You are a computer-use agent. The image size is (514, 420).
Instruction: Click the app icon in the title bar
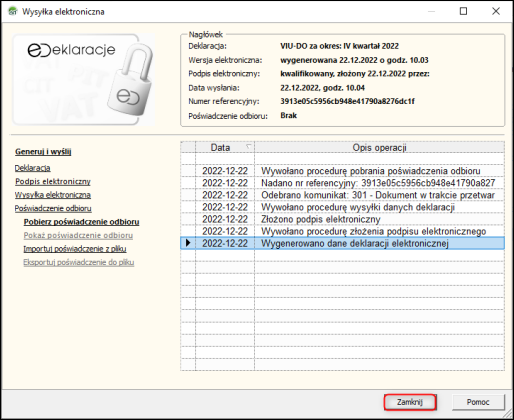tap(13, 11)
